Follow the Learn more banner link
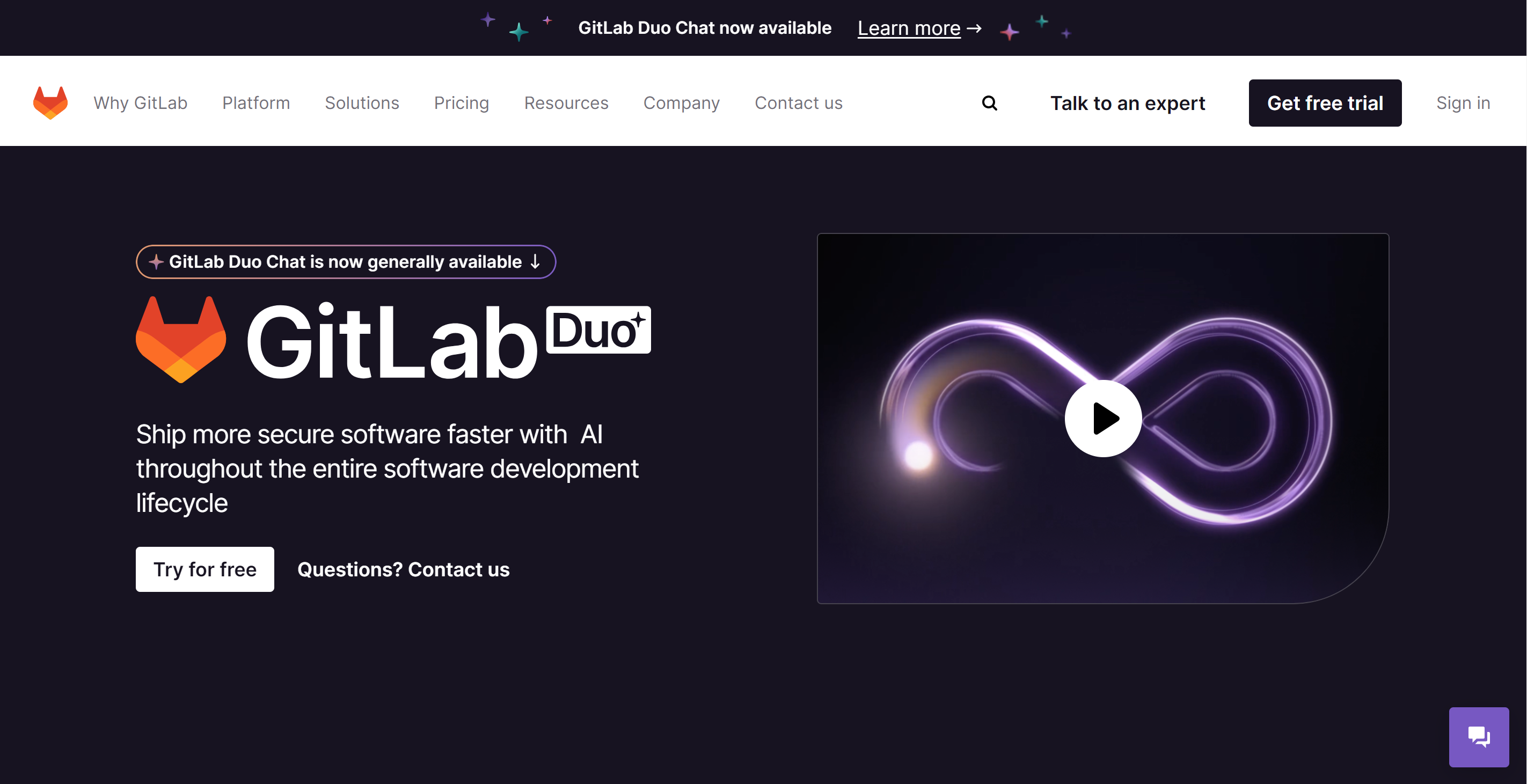Viewport: 1527px width, 784px height. (909, 28)
